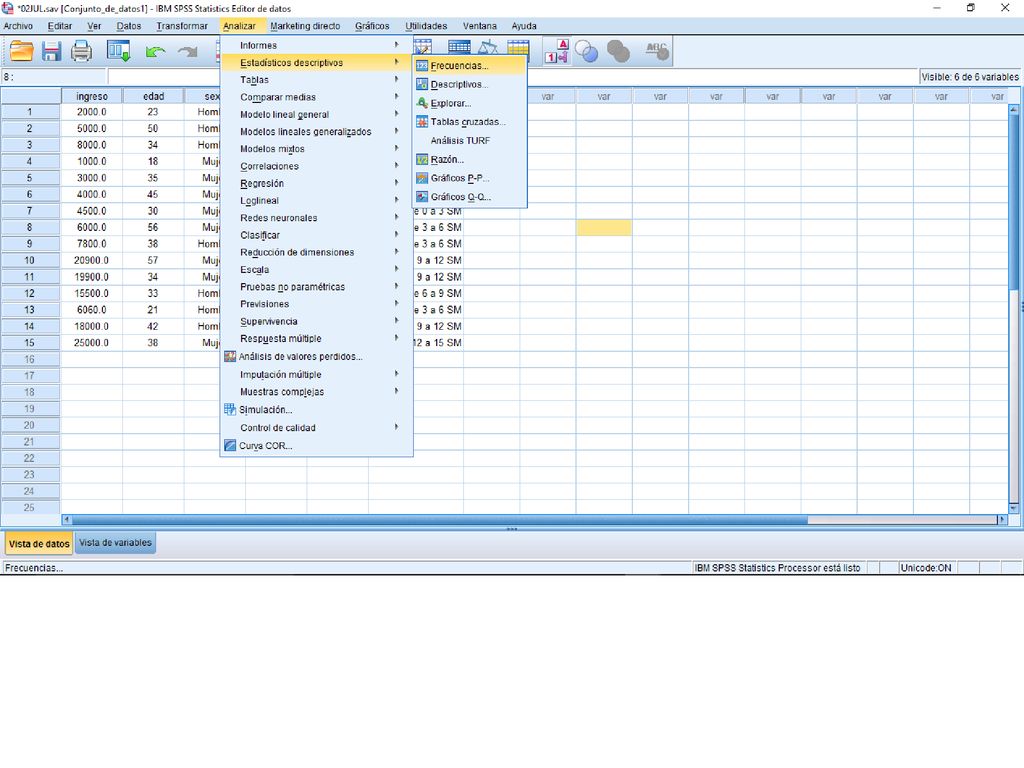1024x768 pixels.
Task: Click the Unicode:ON status bar entry
Action: [x=925, y=568]
